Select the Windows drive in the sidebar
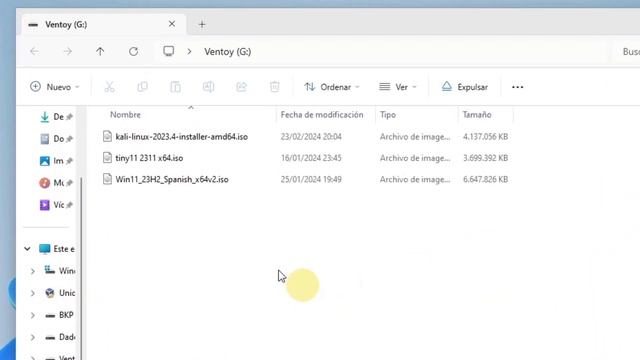The height and width of the screenshot is (360, 640). click(60, 271)
